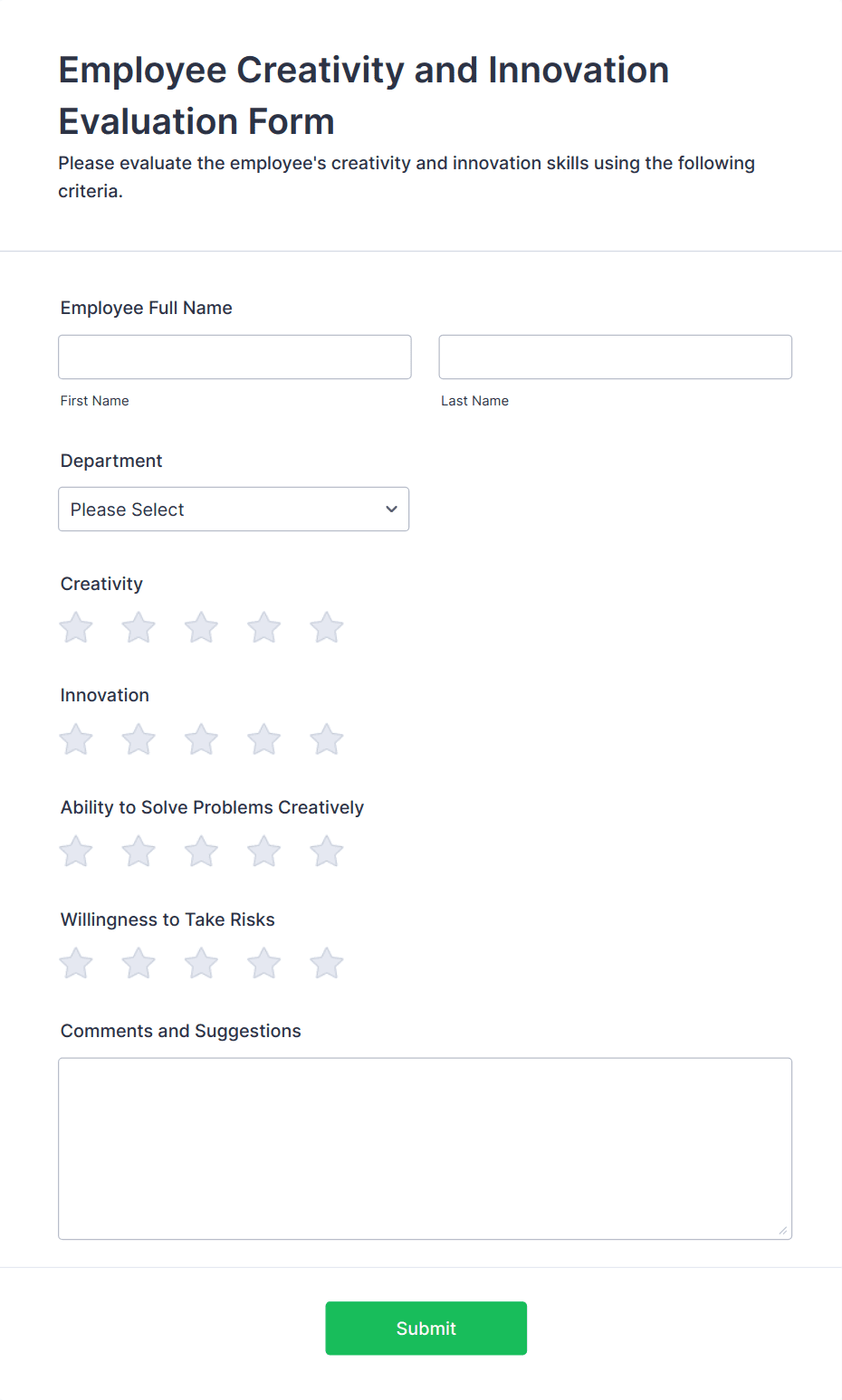Set Creativity rating to three stars
The width and height of the screenshot is (842, 1400).
[201, 627]
